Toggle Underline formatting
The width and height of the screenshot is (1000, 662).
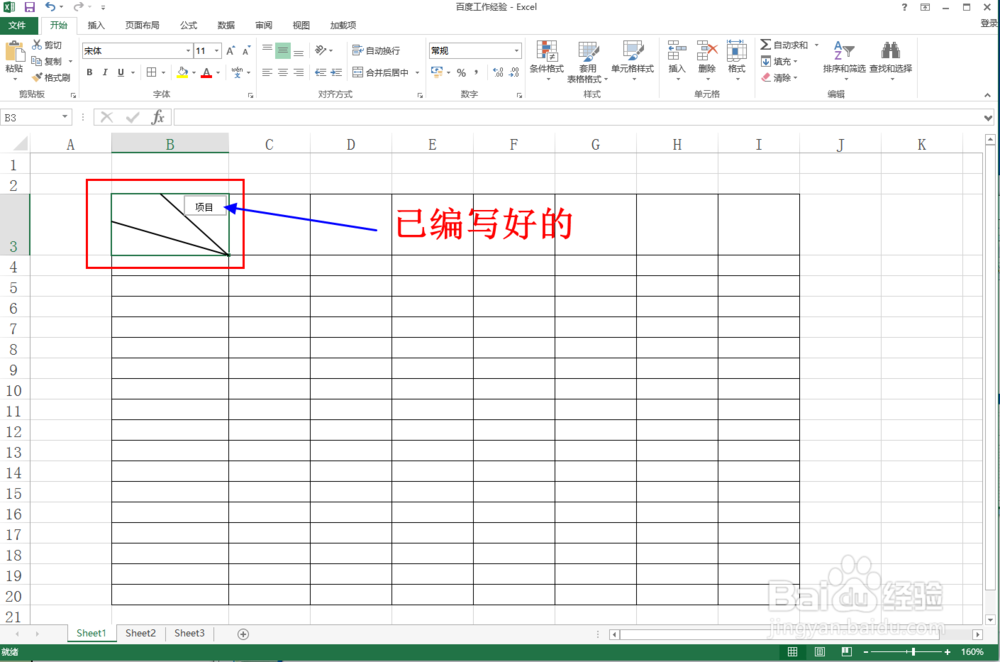[121, 72]
